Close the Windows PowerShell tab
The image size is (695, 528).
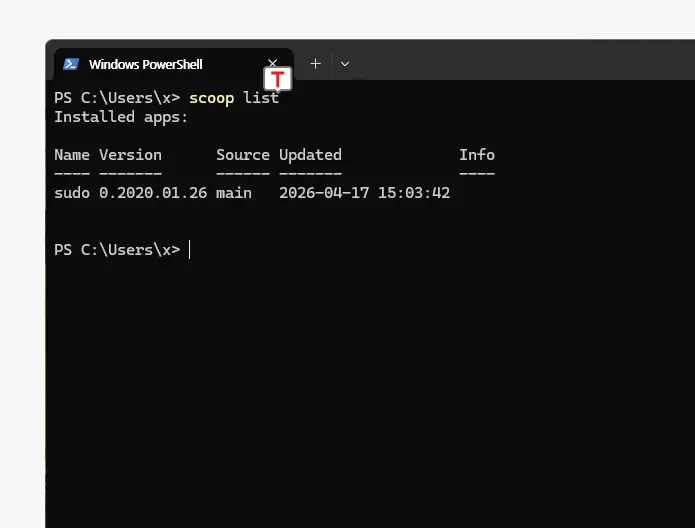(x=271, y=63)
